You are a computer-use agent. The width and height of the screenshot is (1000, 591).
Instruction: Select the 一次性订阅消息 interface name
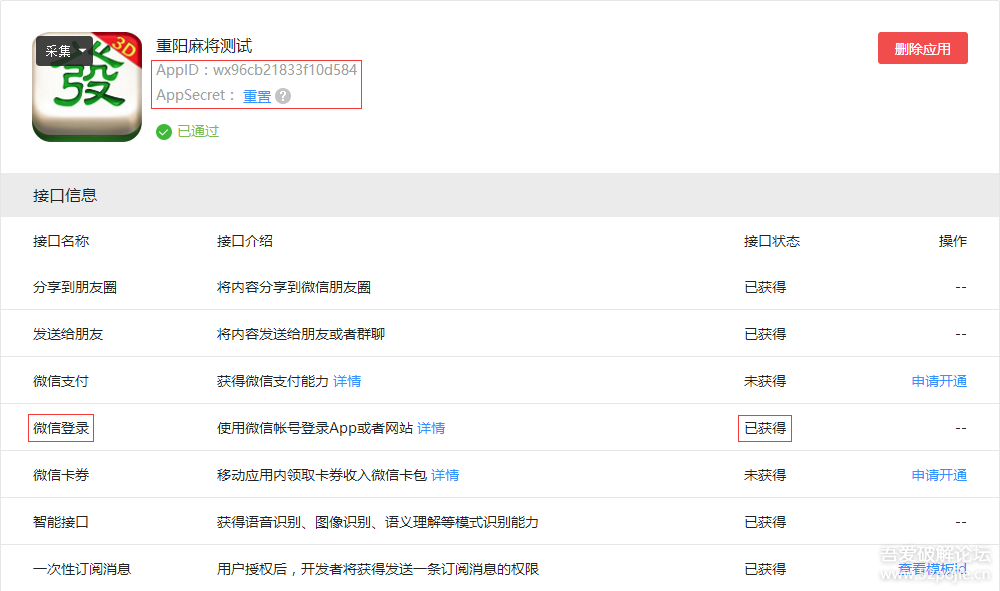tap(82, 569)
